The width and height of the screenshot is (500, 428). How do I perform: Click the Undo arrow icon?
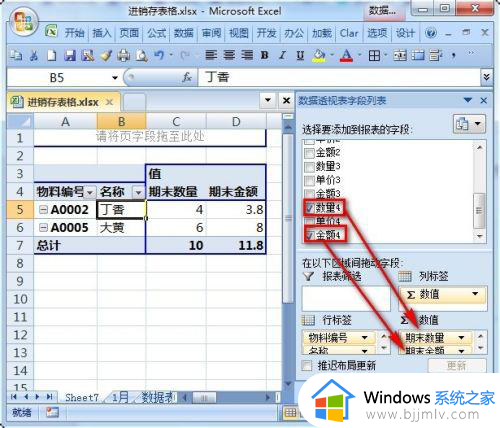160,55
